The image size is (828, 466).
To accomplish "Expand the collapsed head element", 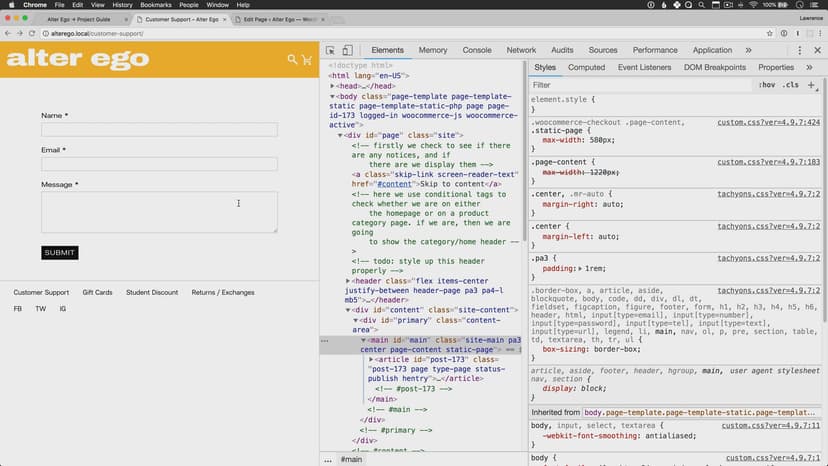I will [x=333, y=86].
